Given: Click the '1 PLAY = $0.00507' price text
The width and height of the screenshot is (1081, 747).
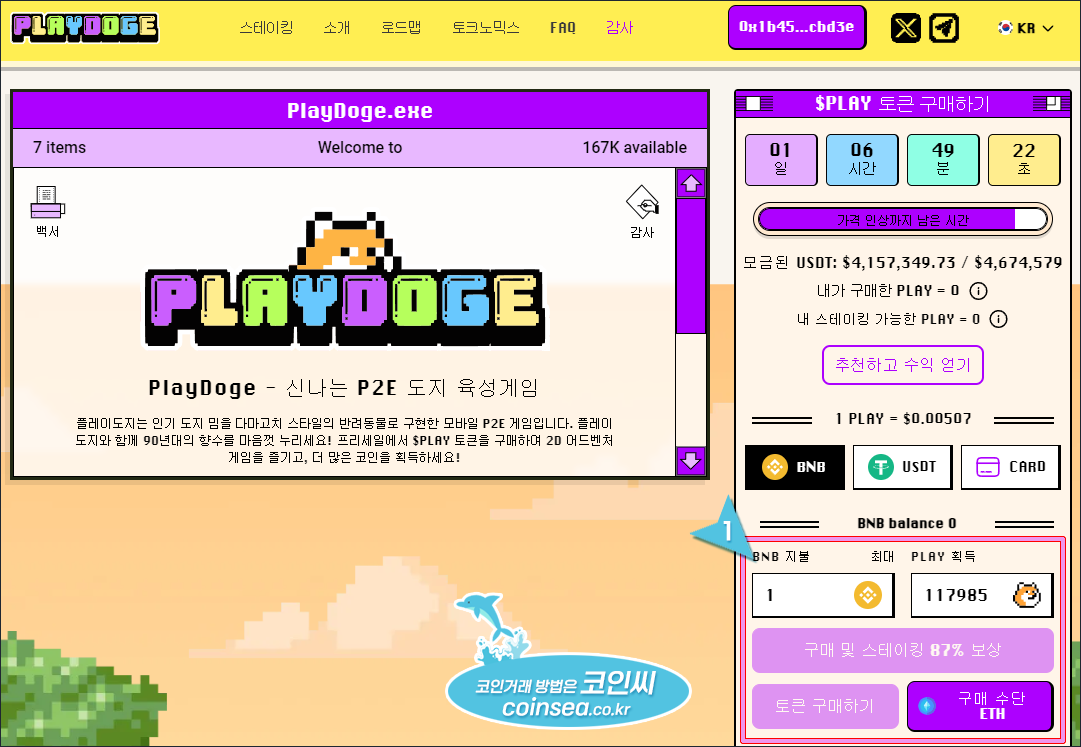Looking at the screenshot, I should (903, 419).
